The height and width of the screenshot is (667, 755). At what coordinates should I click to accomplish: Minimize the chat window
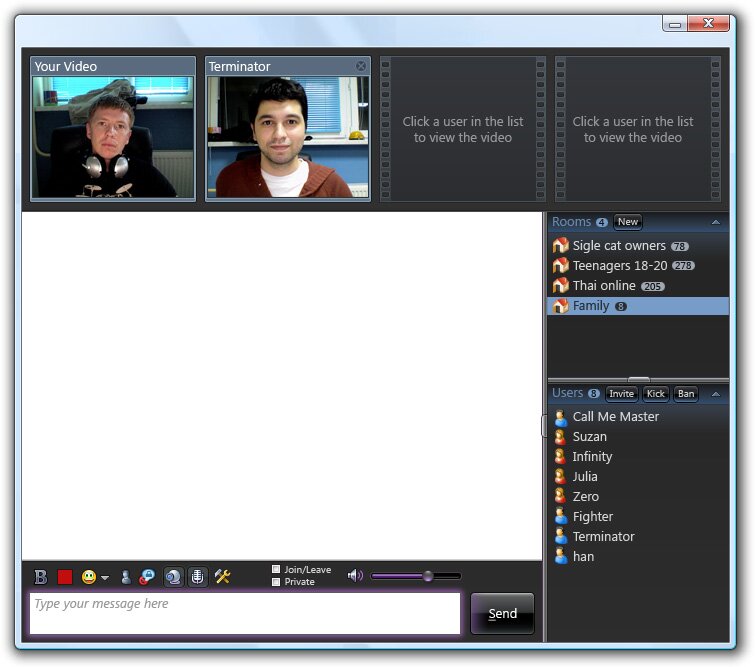(x=675, y=24)
